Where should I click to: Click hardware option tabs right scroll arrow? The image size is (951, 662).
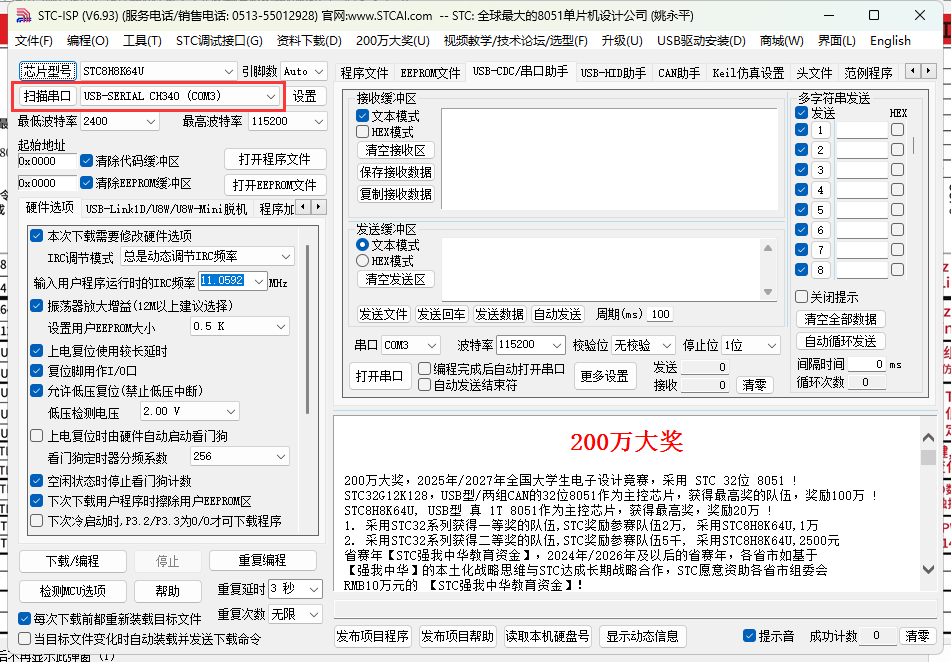319,207
